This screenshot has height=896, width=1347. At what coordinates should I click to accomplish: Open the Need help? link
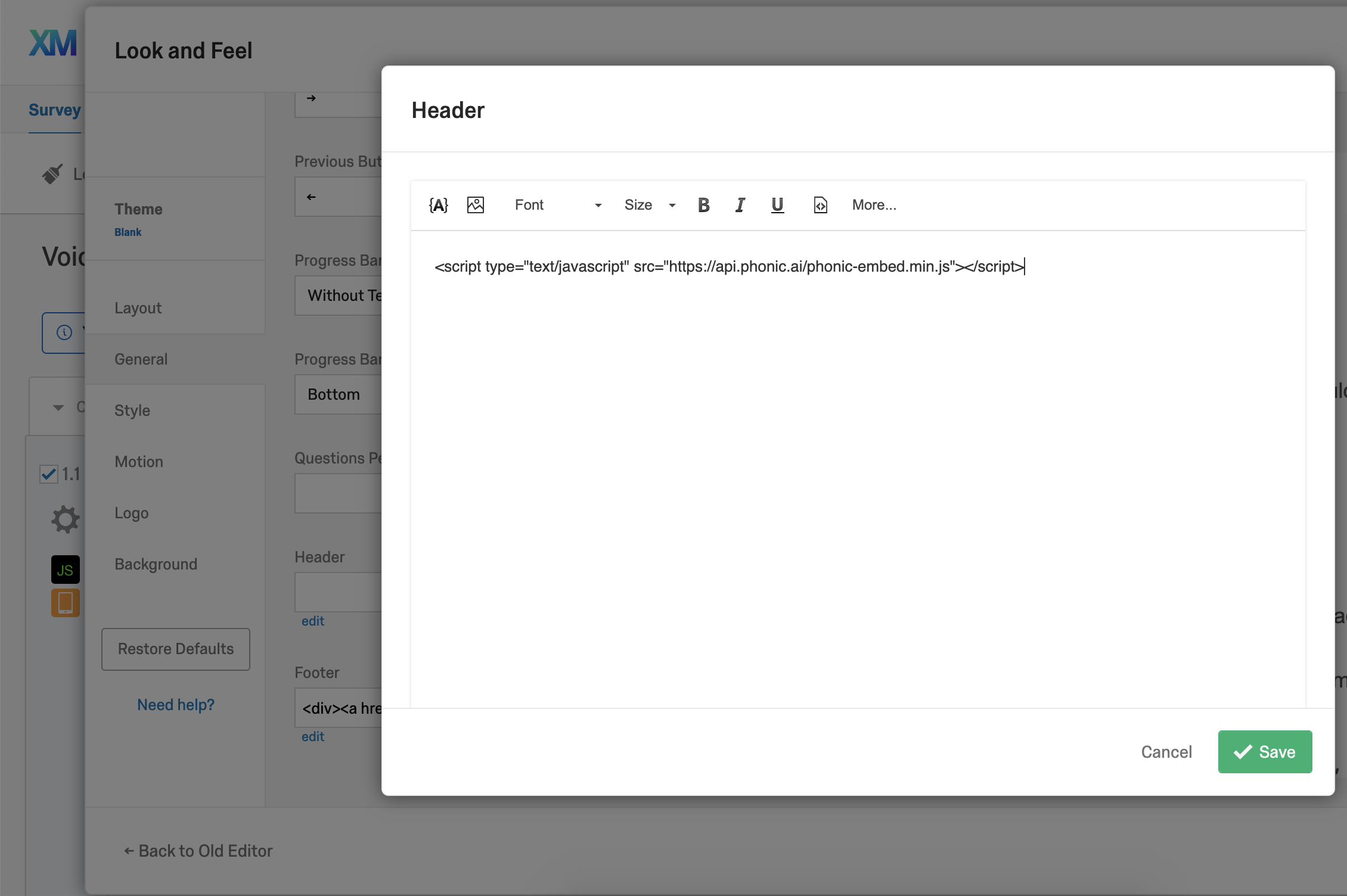click(x=175, y=704)
